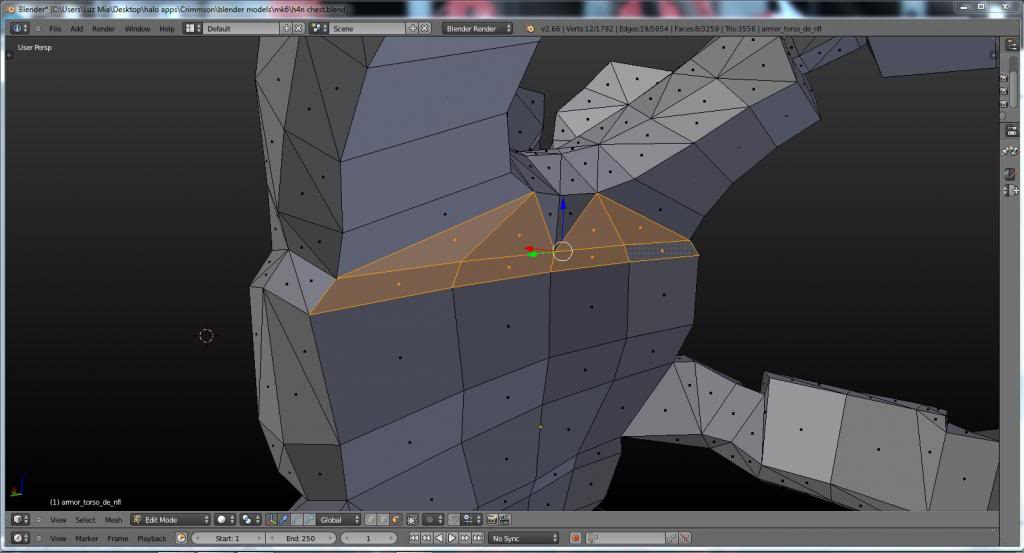Open Blender Render engine dropdown
The height and width of the screenshot is (553, 1024).
click(x=477, y=28)
